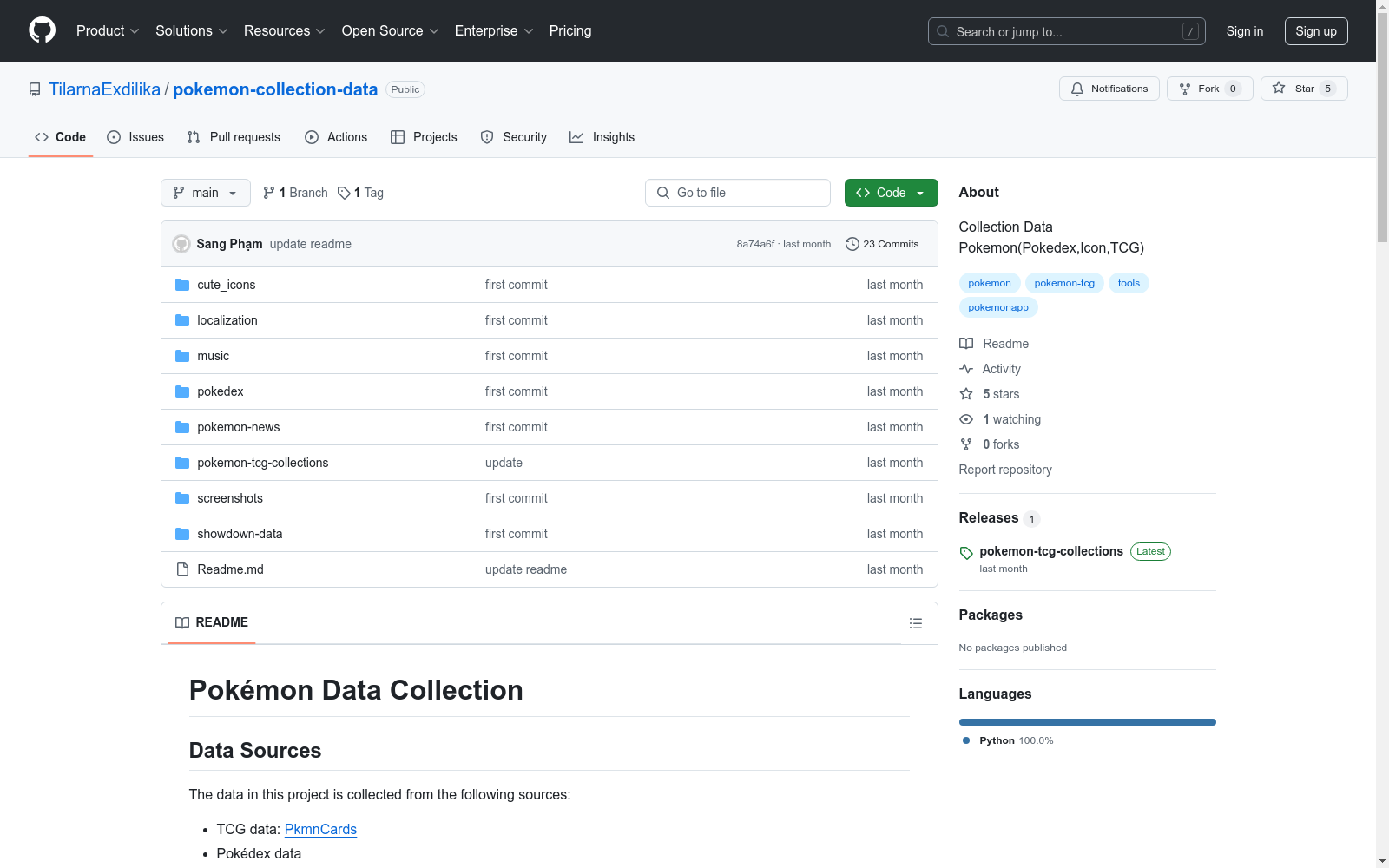Click the Python language bar
The width and height of the screenshot is (1389, 868).
[1088, 722]
